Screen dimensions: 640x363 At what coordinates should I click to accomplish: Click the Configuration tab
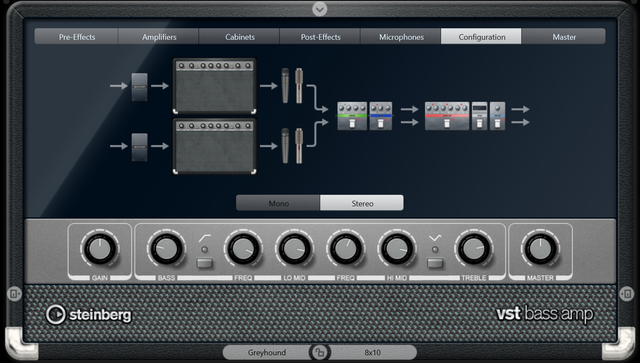(481, 37)
